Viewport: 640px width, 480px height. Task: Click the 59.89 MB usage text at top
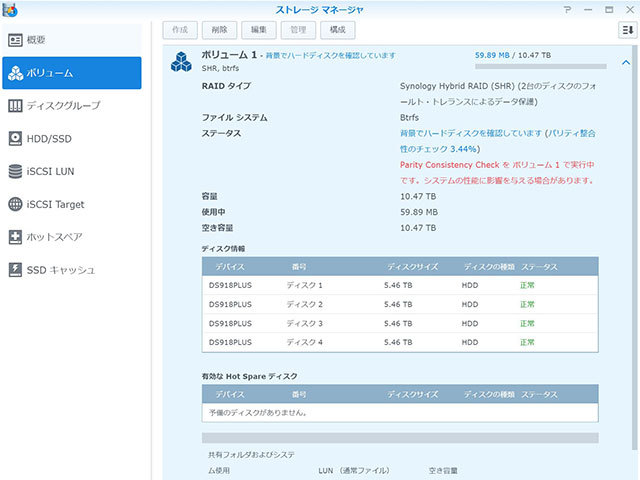[x=492, y=55]
